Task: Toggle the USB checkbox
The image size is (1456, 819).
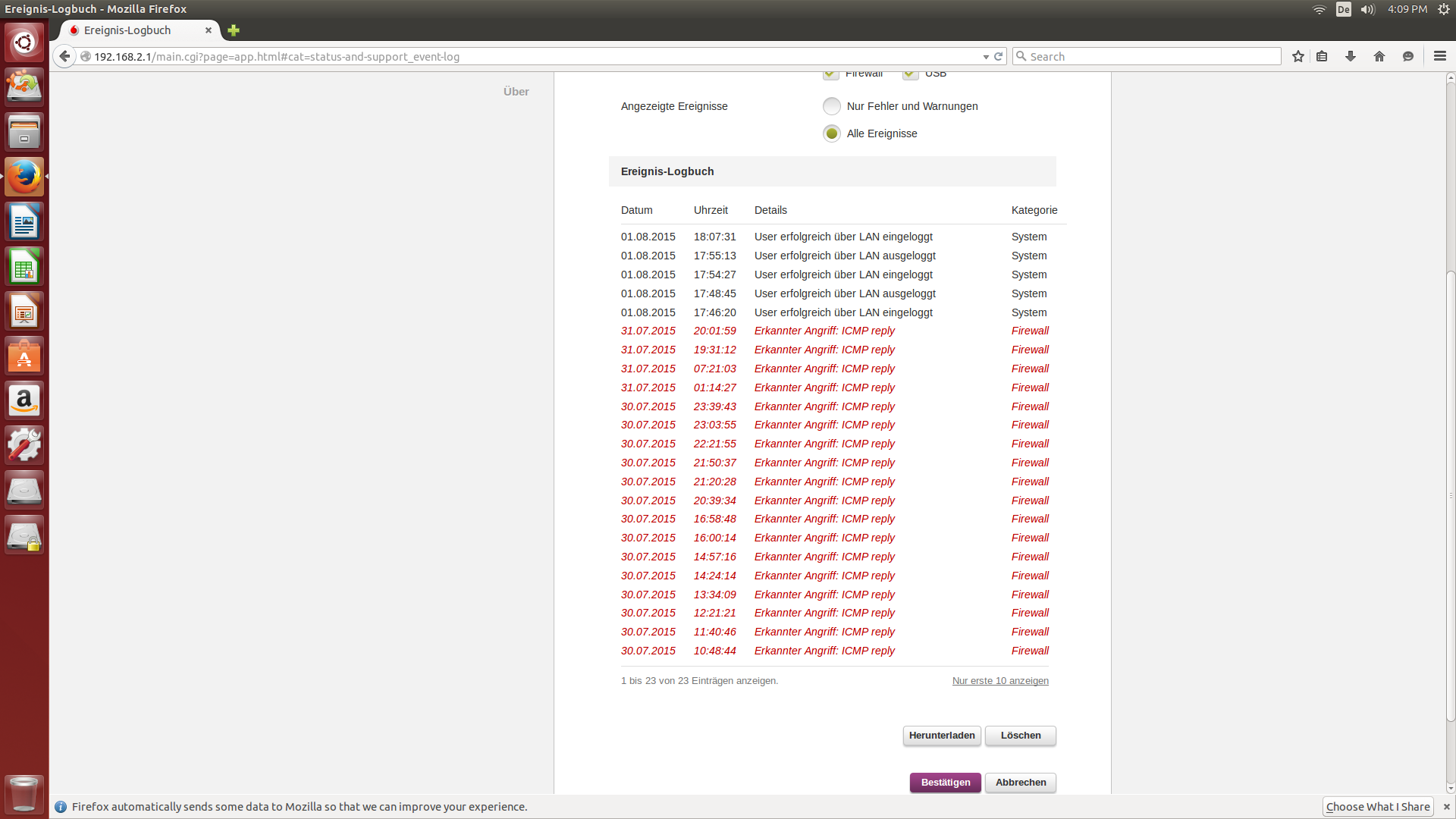Action: pyautogui.click(x=911, y=74)
